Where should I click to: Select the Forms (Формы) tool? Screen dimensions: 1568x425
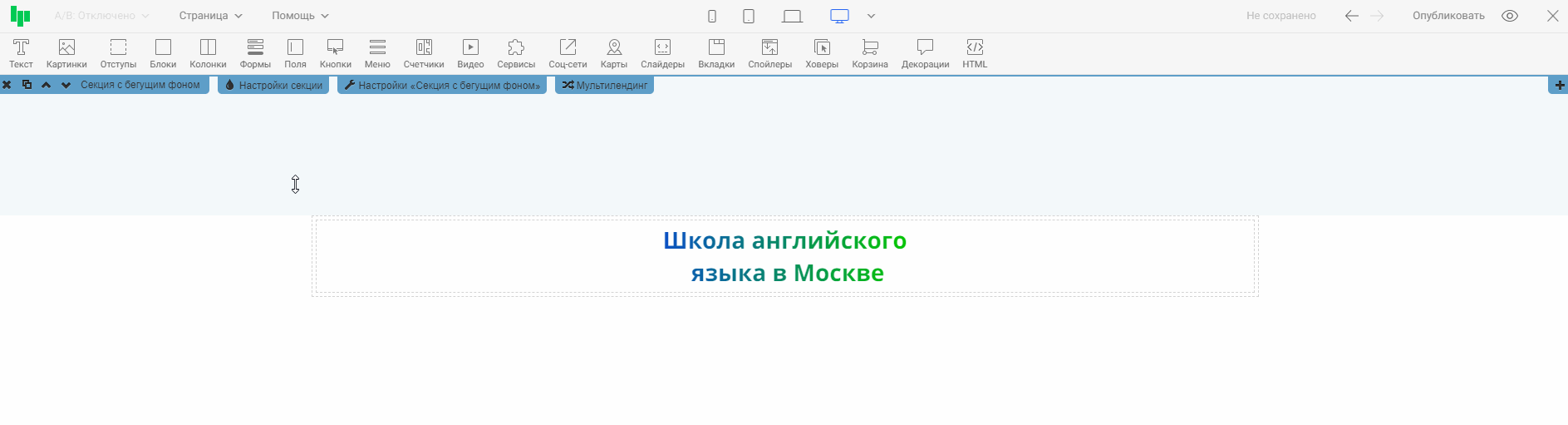[x=255, y=53]
